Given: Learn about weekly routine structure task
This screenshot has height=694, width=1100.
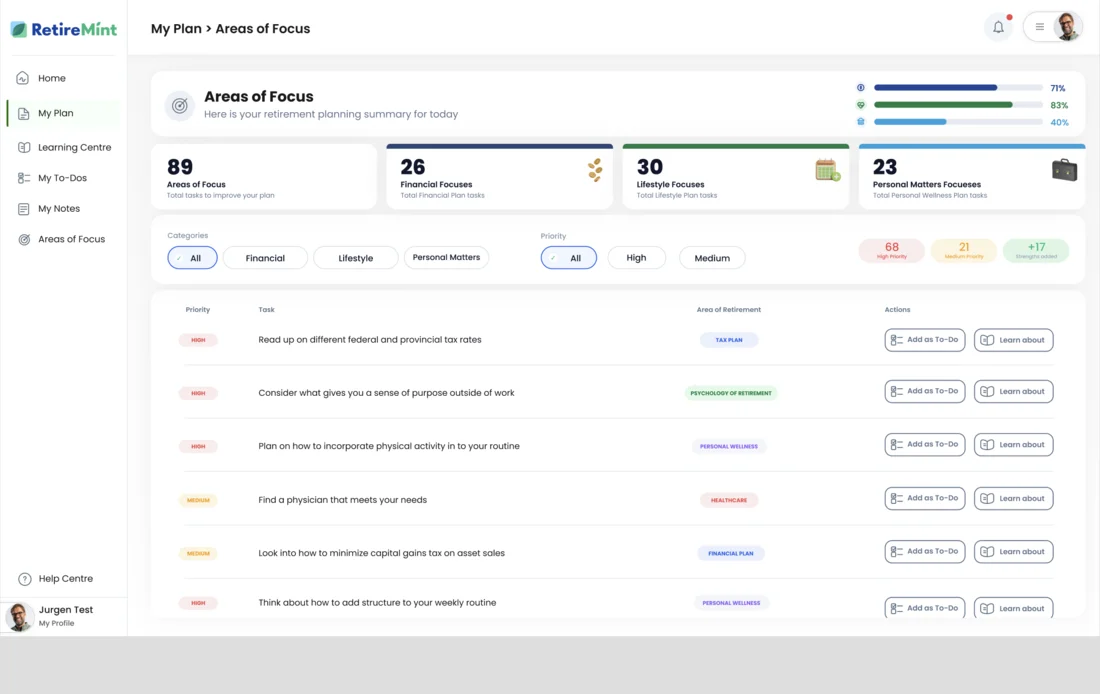Looking at the screenshot, I should tap(1014, 608).
